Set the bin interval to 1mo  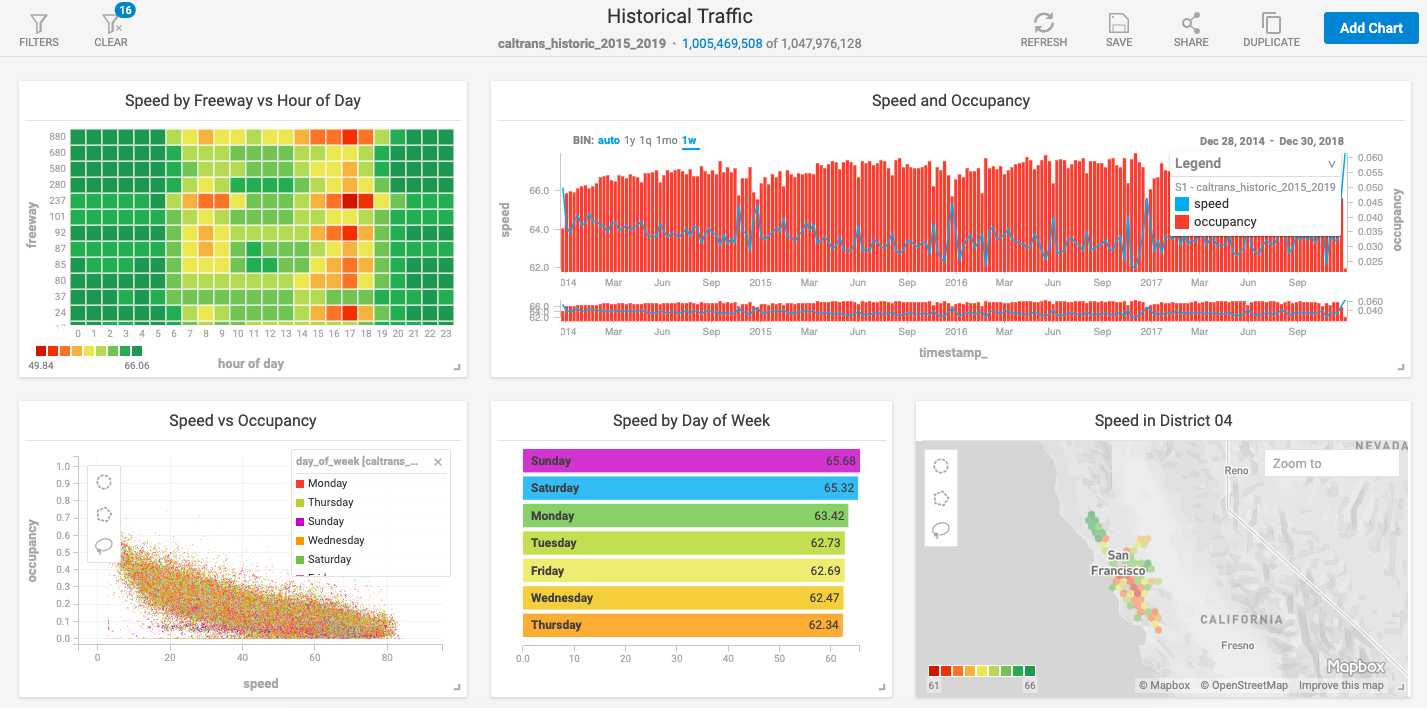666,141
